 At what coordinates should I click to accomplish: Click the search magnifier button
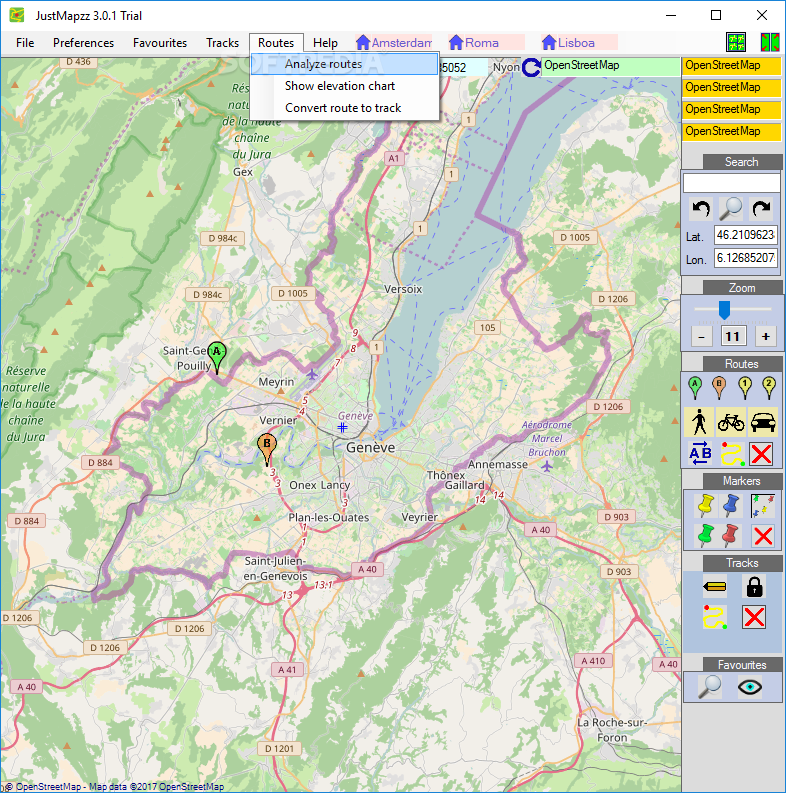pyautogui.click(x=731, y=208)
